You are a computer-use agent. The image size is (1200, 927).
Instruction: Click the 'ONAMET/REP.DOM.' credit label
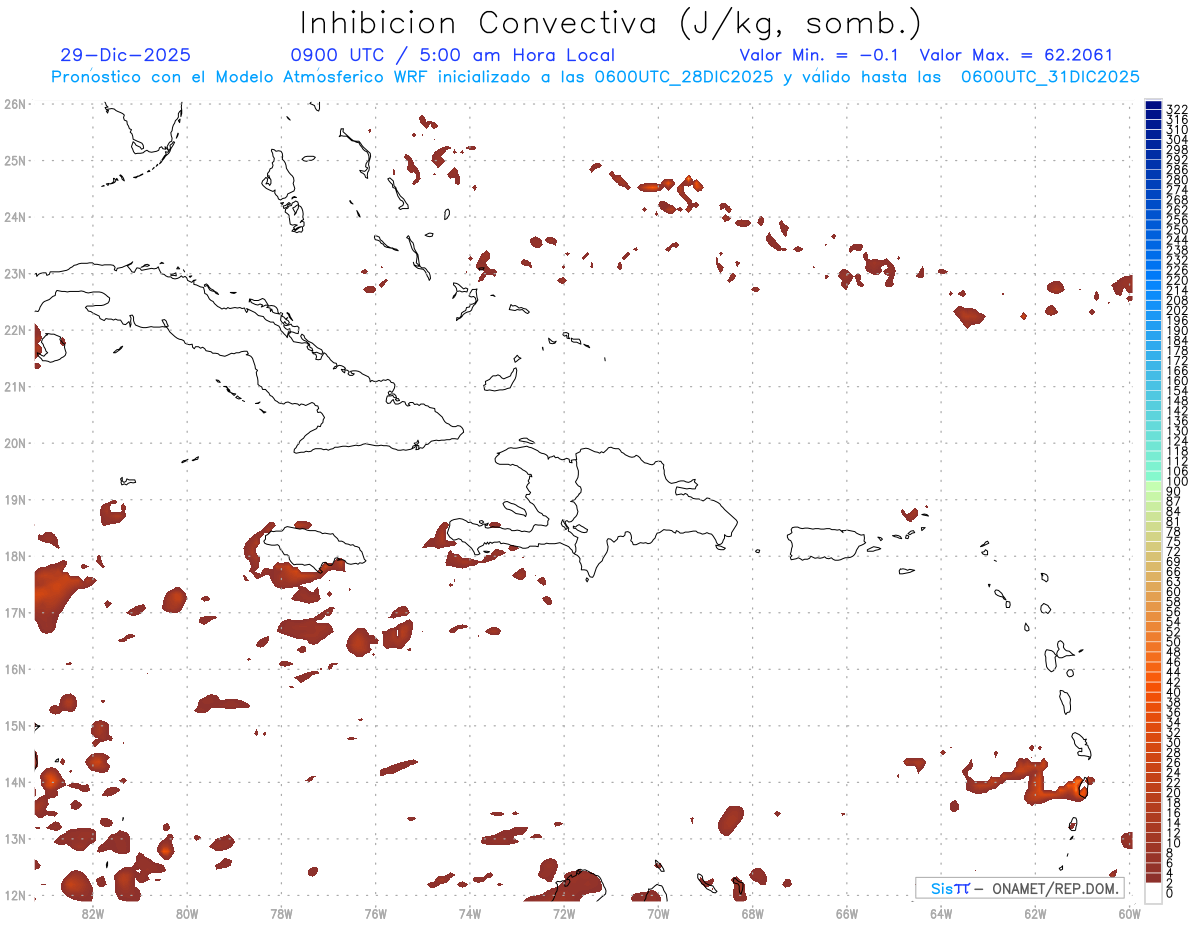[1055, 888]
